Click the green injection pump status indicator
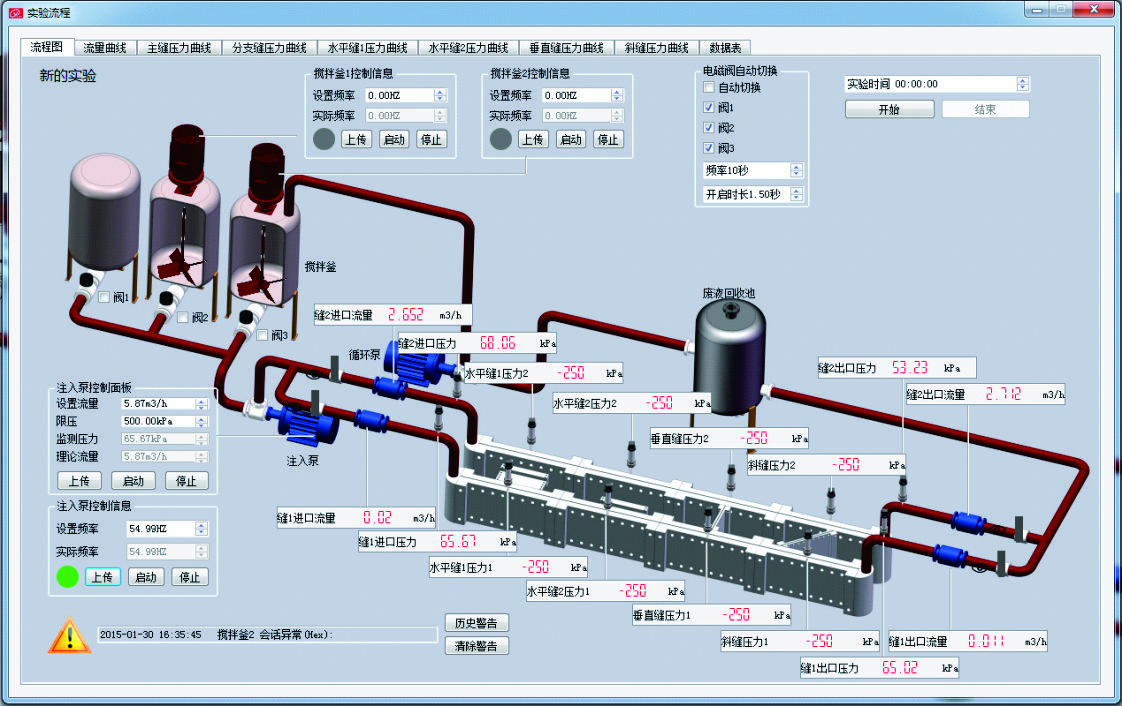Viewport: 1122px width, 706px height. point(67,576)
